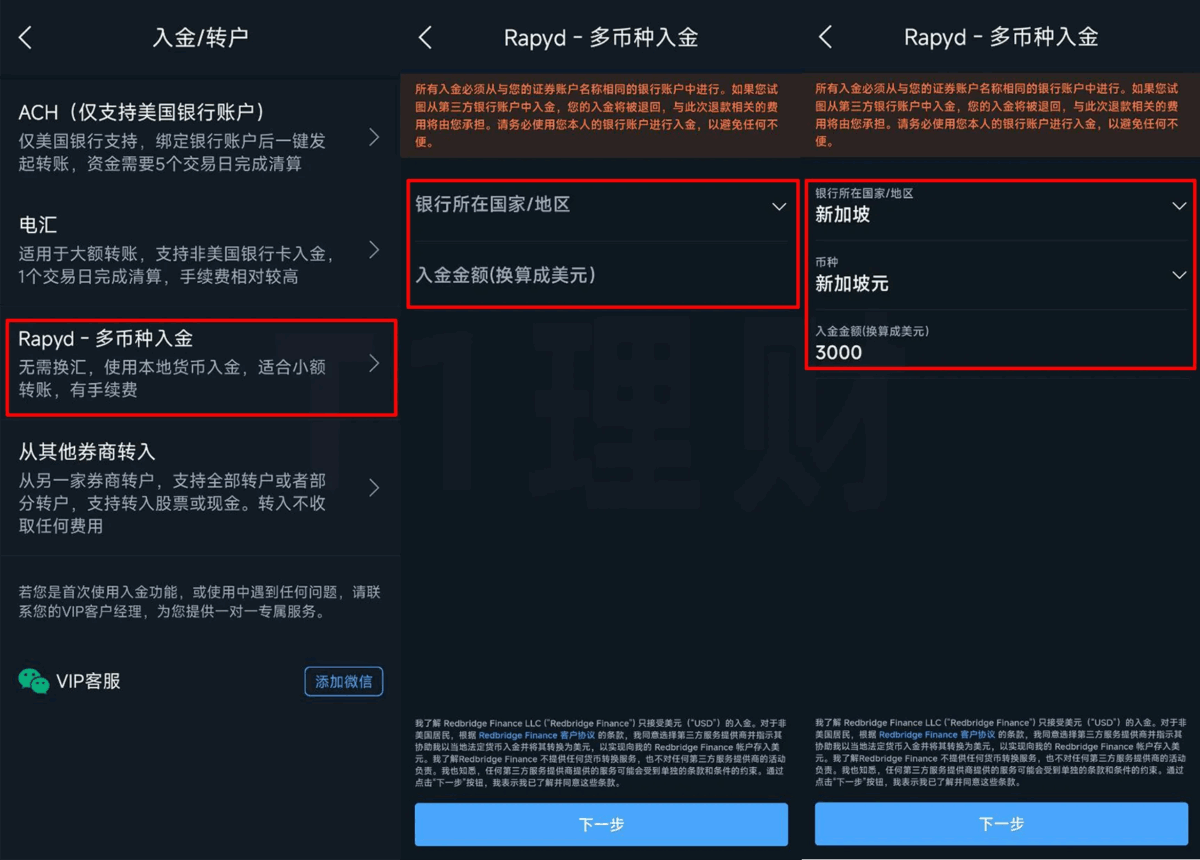
Task: Click the amount field showing 3000
Action: (x=1001, y=343)
